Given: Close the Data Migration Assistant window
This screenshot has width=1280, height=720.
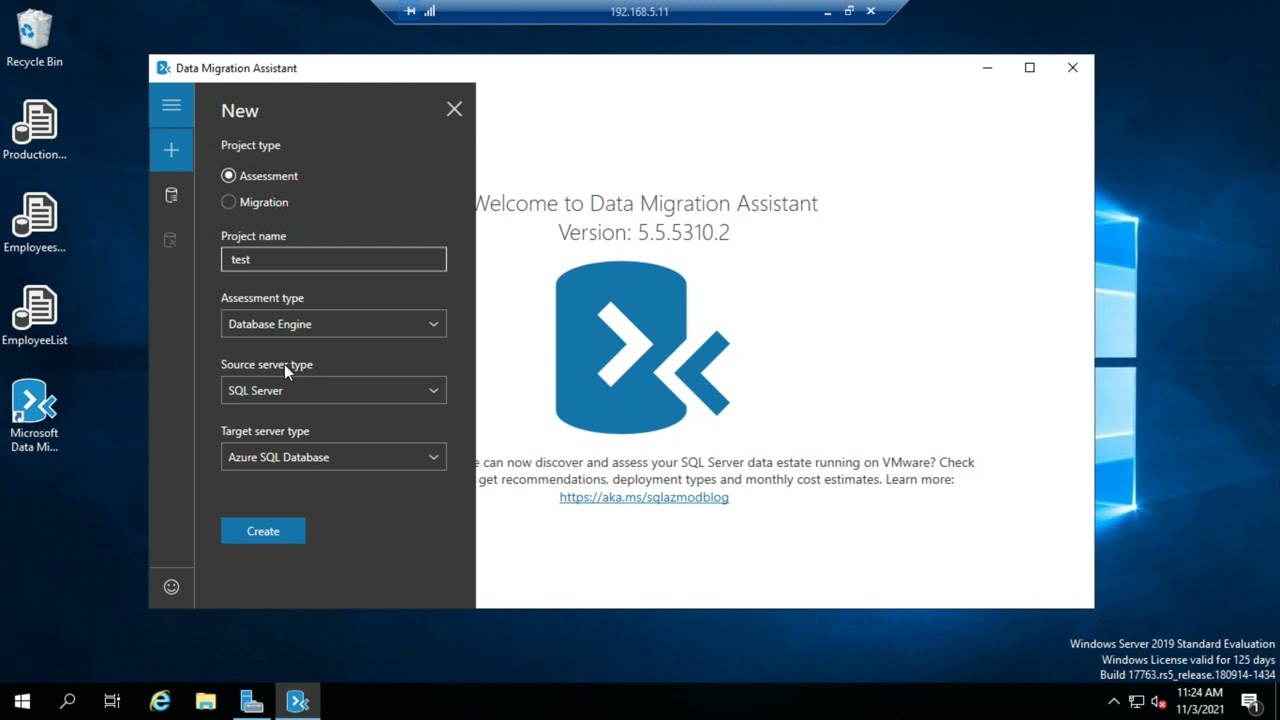Looking at the screenshot, I should point(1072,68).
